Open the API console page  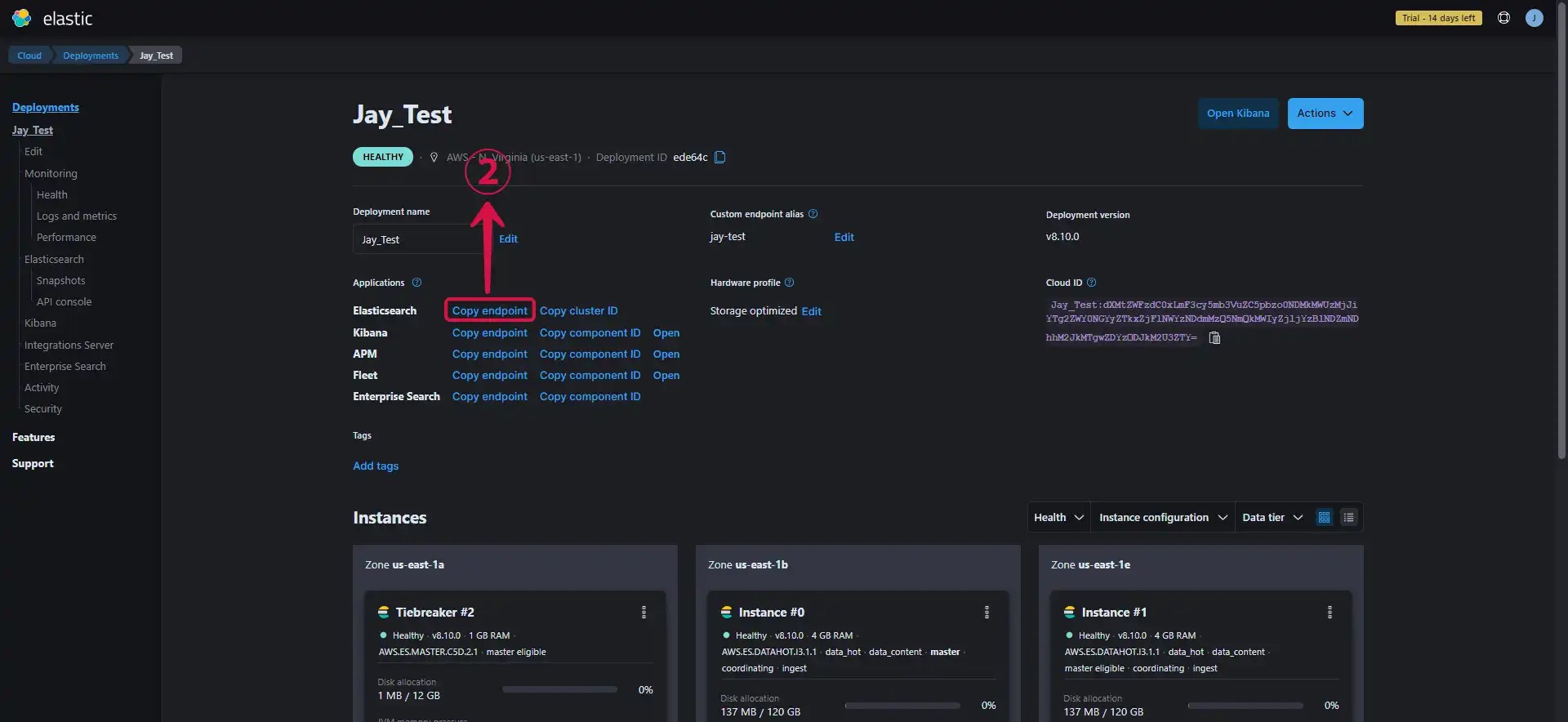(x=64, y=302)
